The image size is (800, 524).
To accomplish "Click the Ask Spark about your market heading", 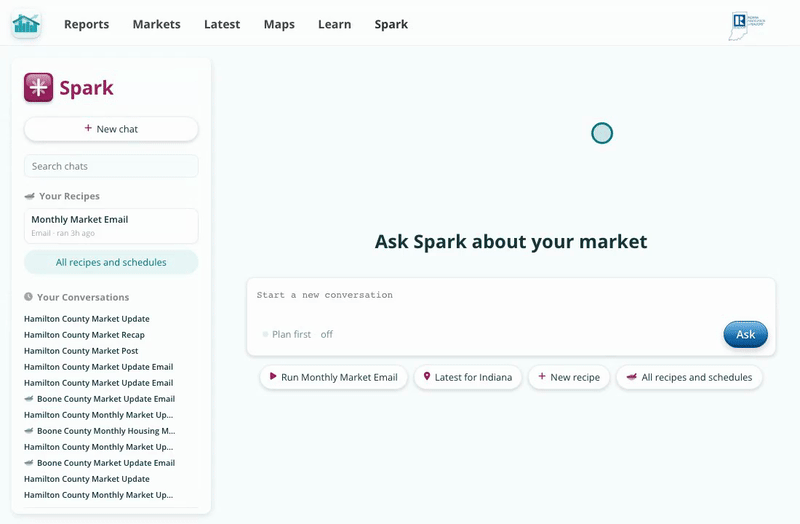I will pyautogui.click(x=511, y=242).
